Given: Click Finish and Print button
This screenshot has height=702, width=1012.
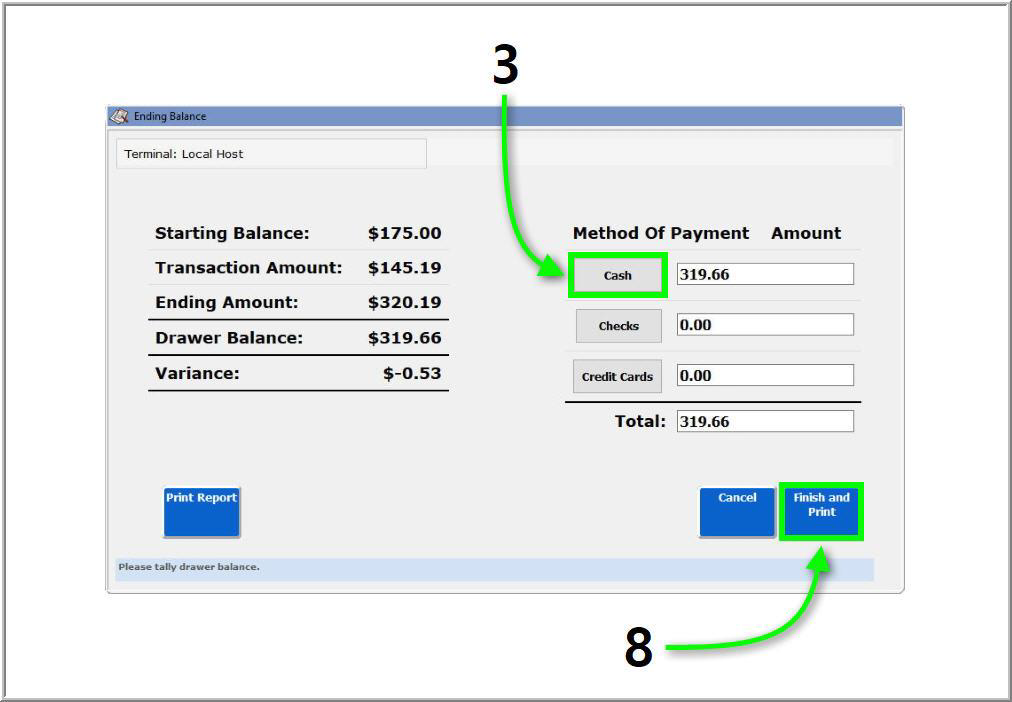Looking at the screenshot, I should pyautogui.click(x=821, y=511).
